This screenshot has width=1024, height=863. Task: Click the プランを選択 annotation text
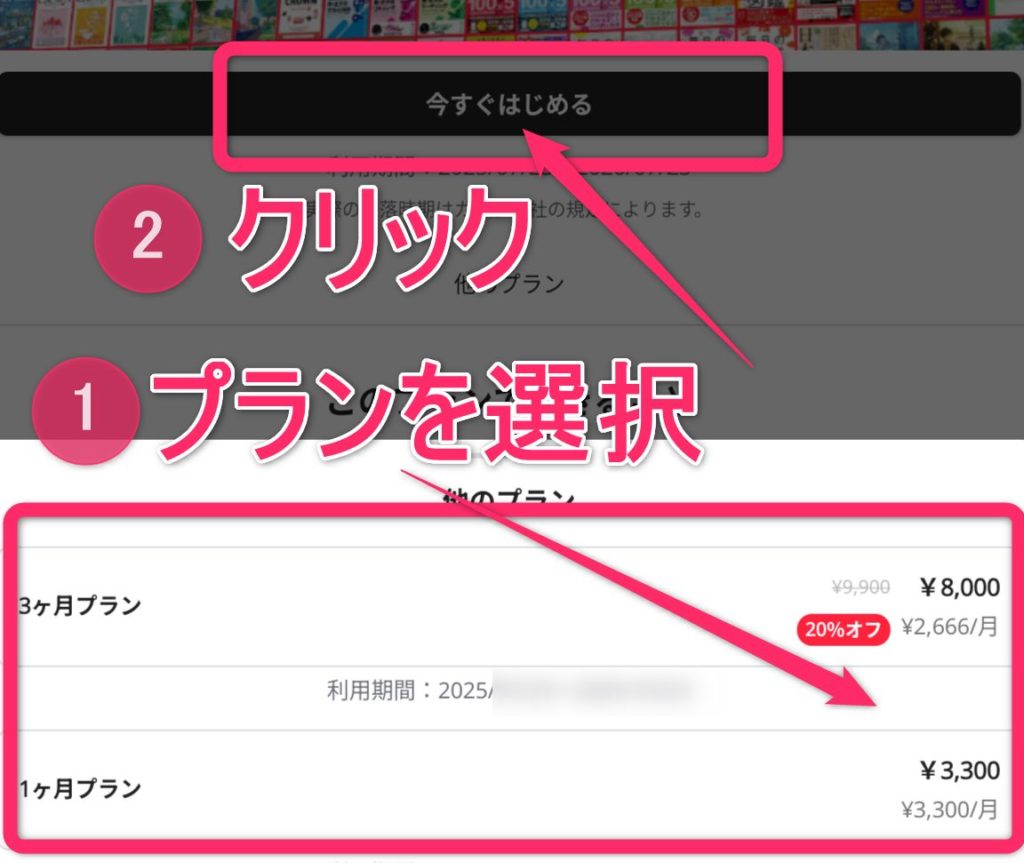pos(426,412)
